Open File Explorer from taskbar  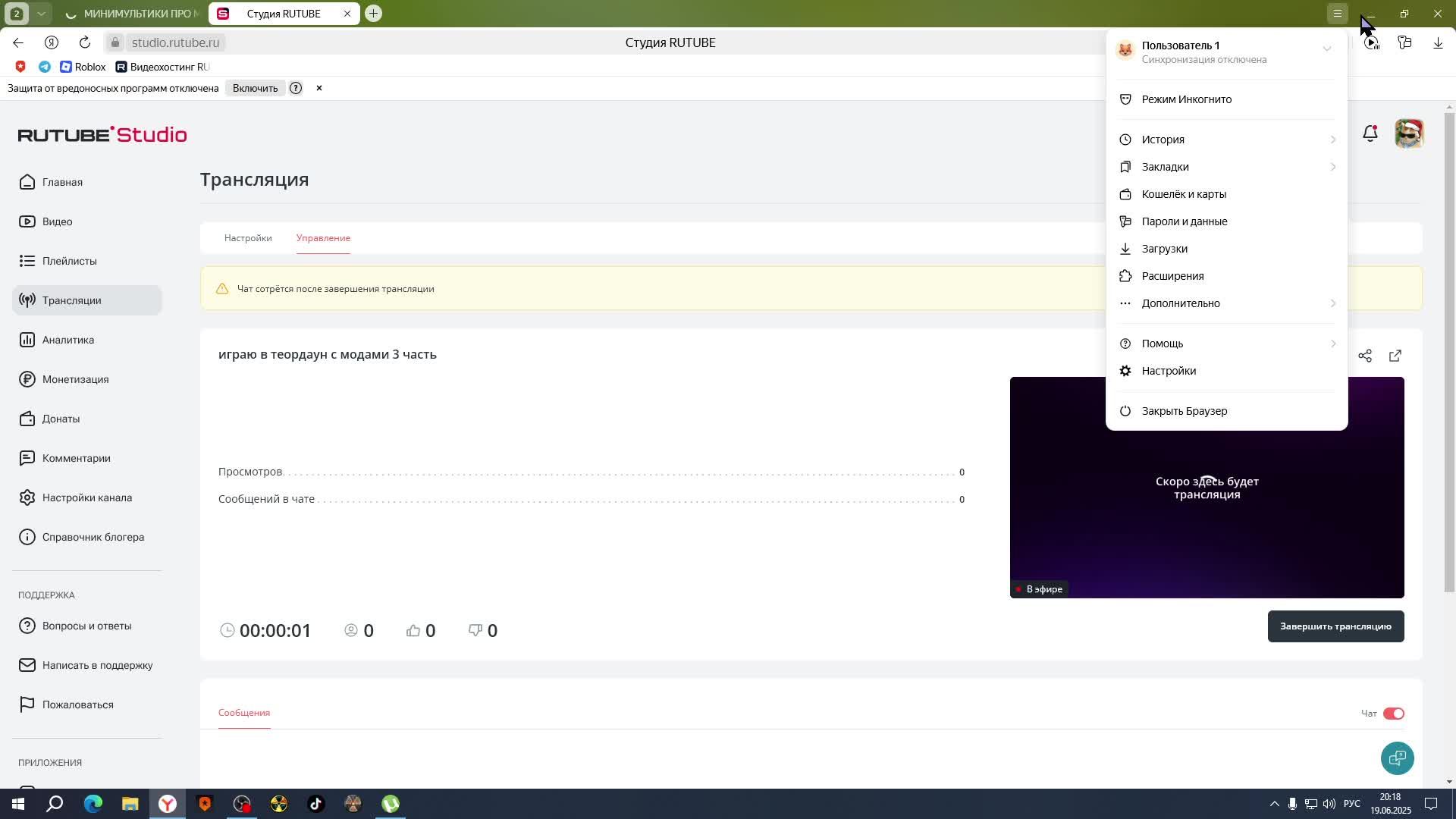click(x=130, y=804)
